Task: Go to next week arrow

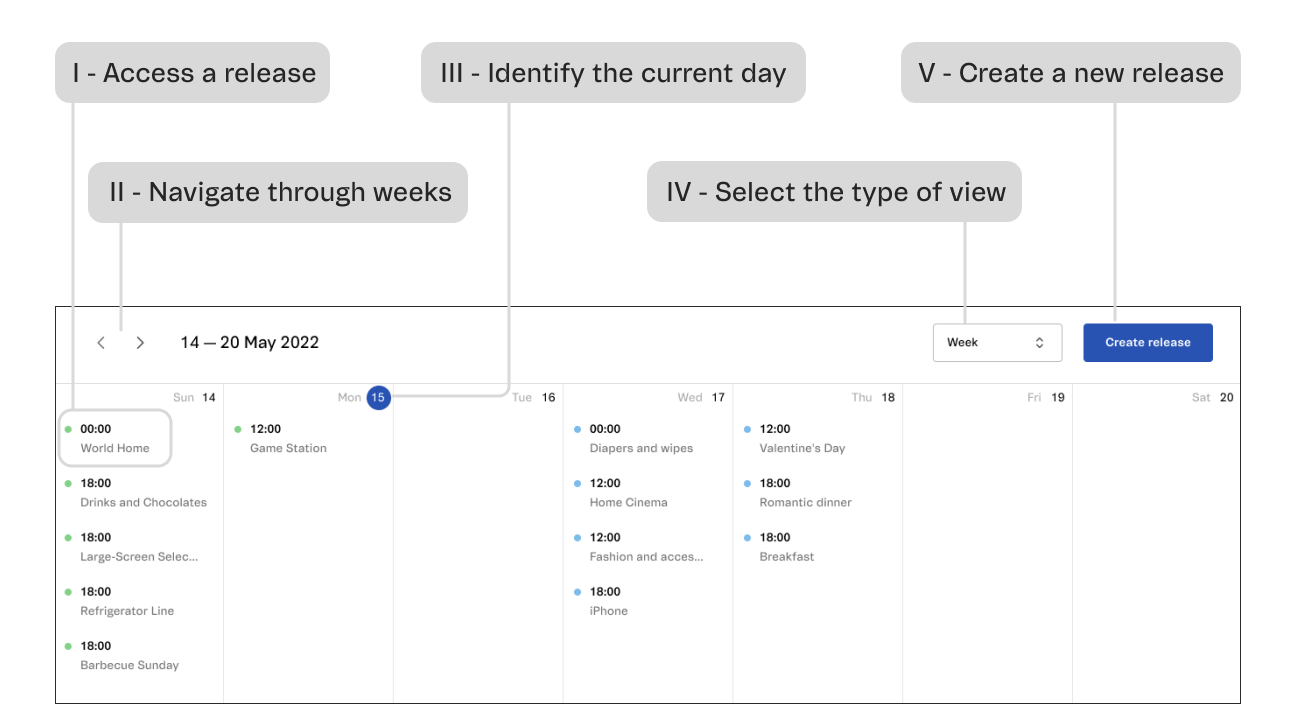Action: 140,343
